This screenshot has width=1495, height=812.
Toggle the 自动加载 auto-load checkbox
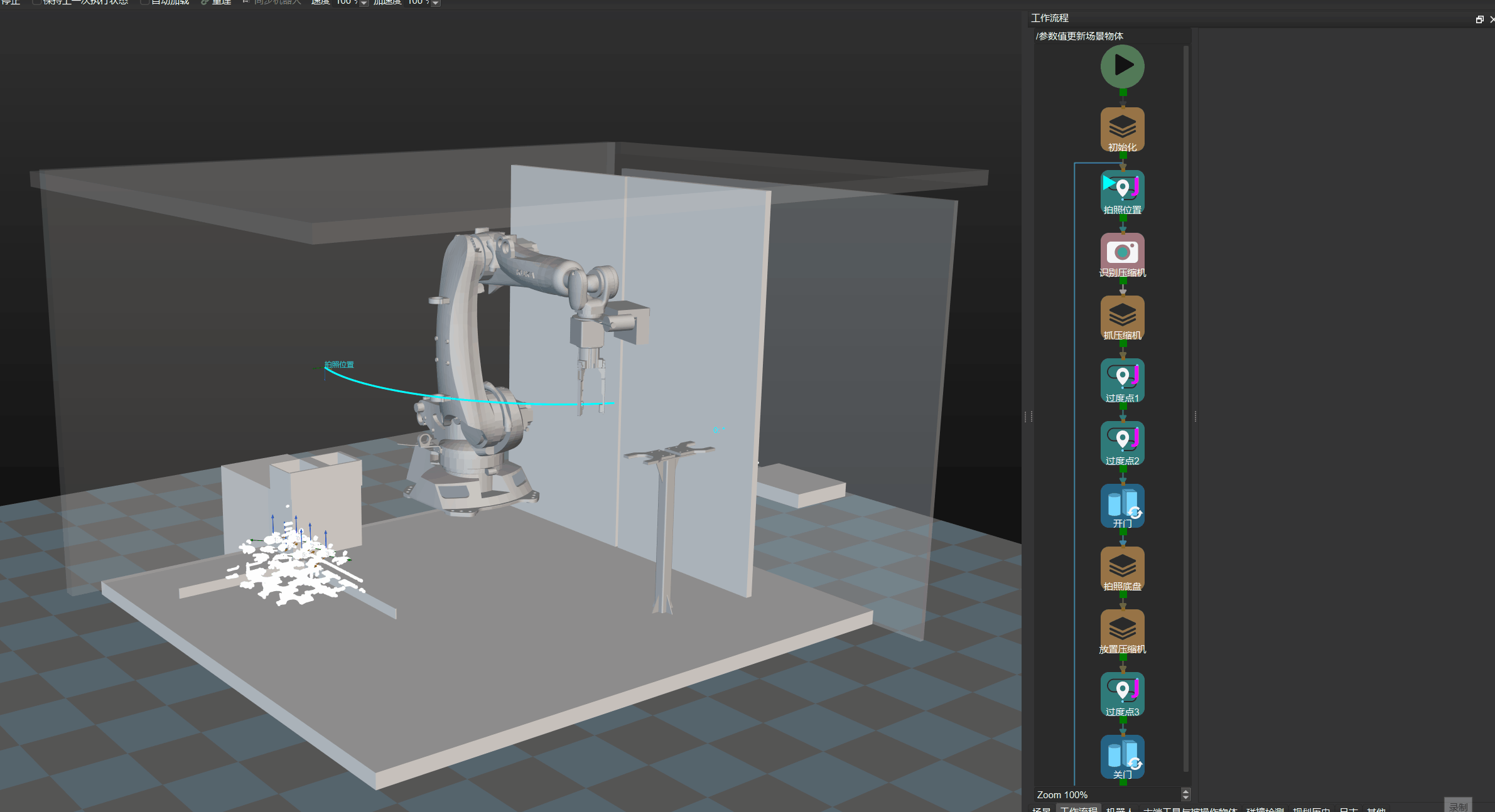click(145, 3)
